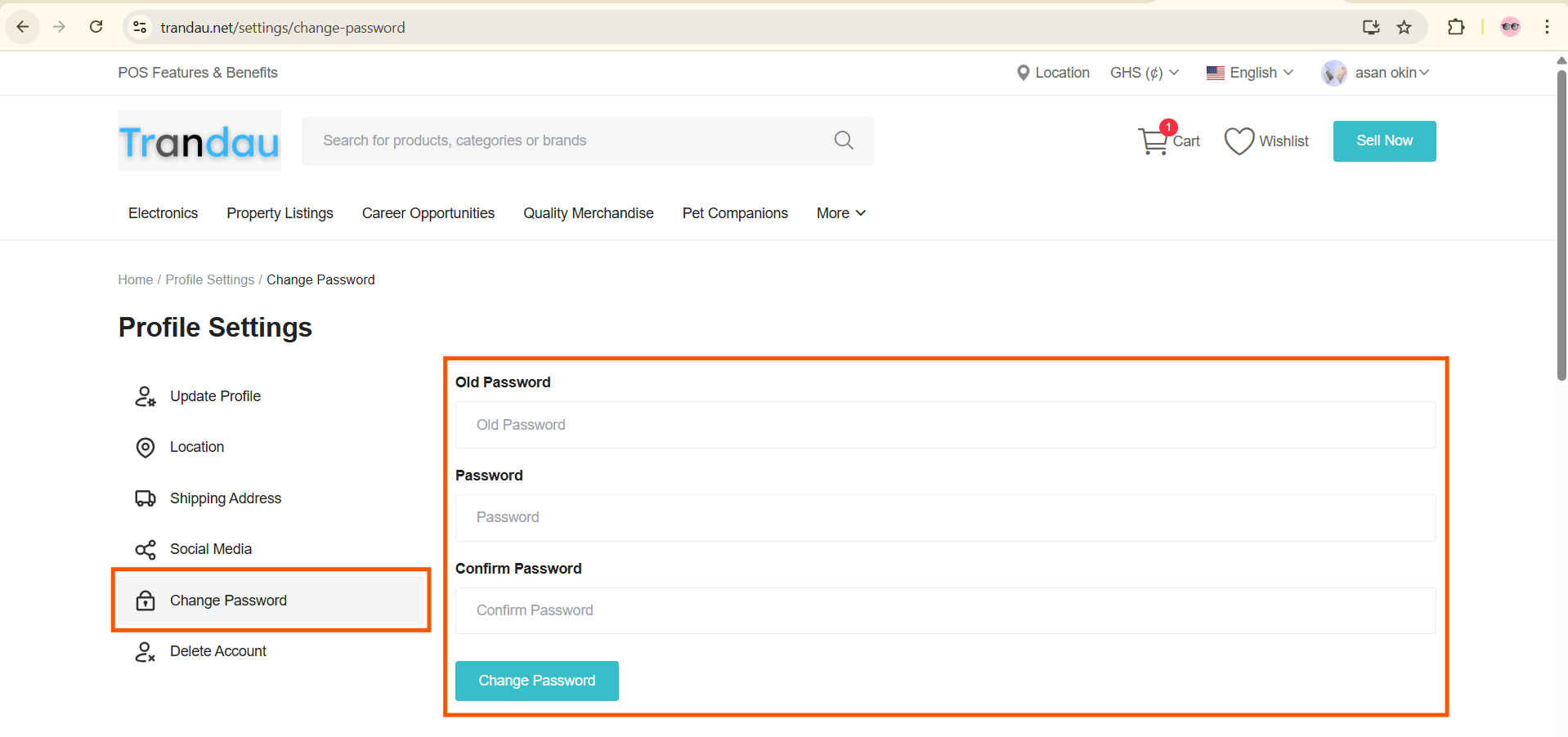Click the search magnifier icon
The height and width of the screenshot is (737, 1568).
point(844,141)
